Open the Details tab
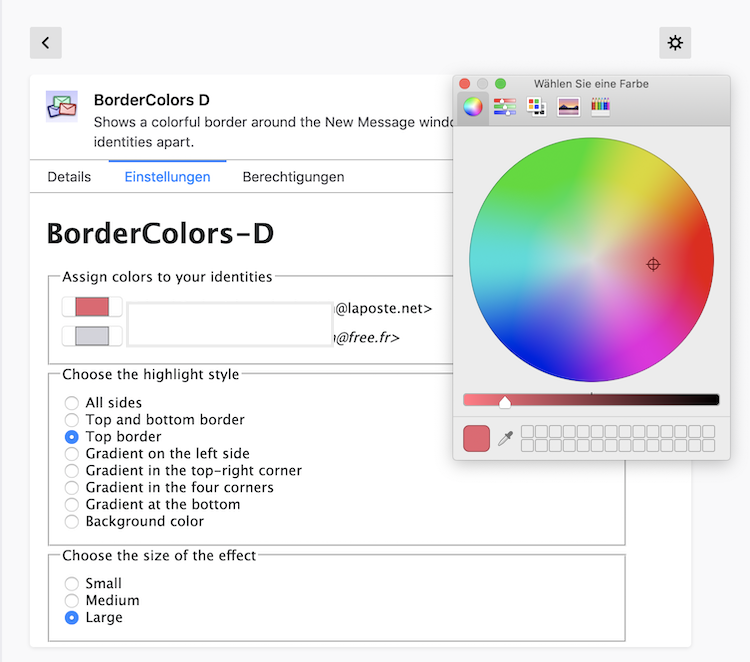 [69, 177]
